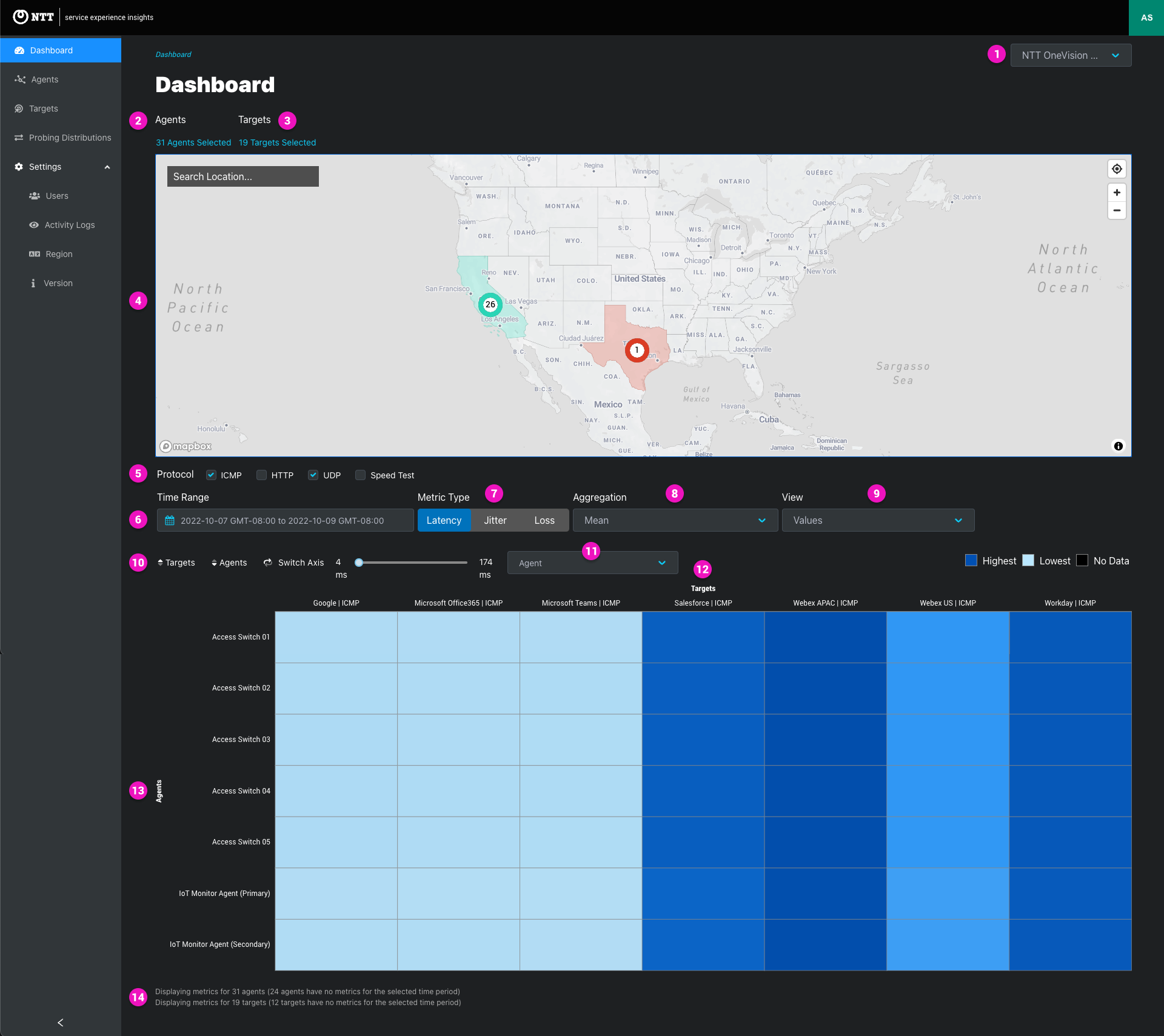Click the 31 Agents Selected link
Image resolution: width=1164 pixels, height=1036 pixels.
(193, 142)
